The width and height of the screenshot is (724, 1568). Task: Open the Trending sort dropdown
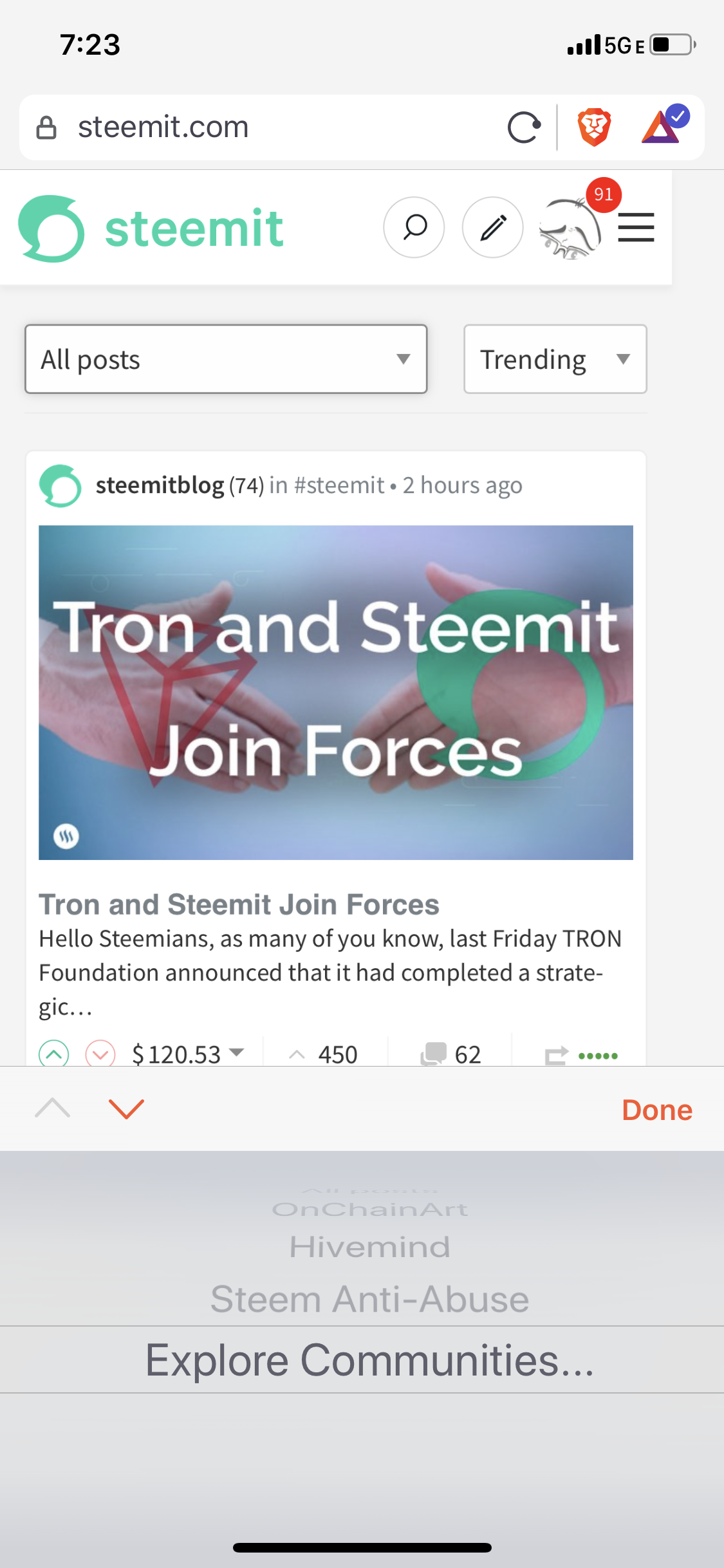(555, 359)
